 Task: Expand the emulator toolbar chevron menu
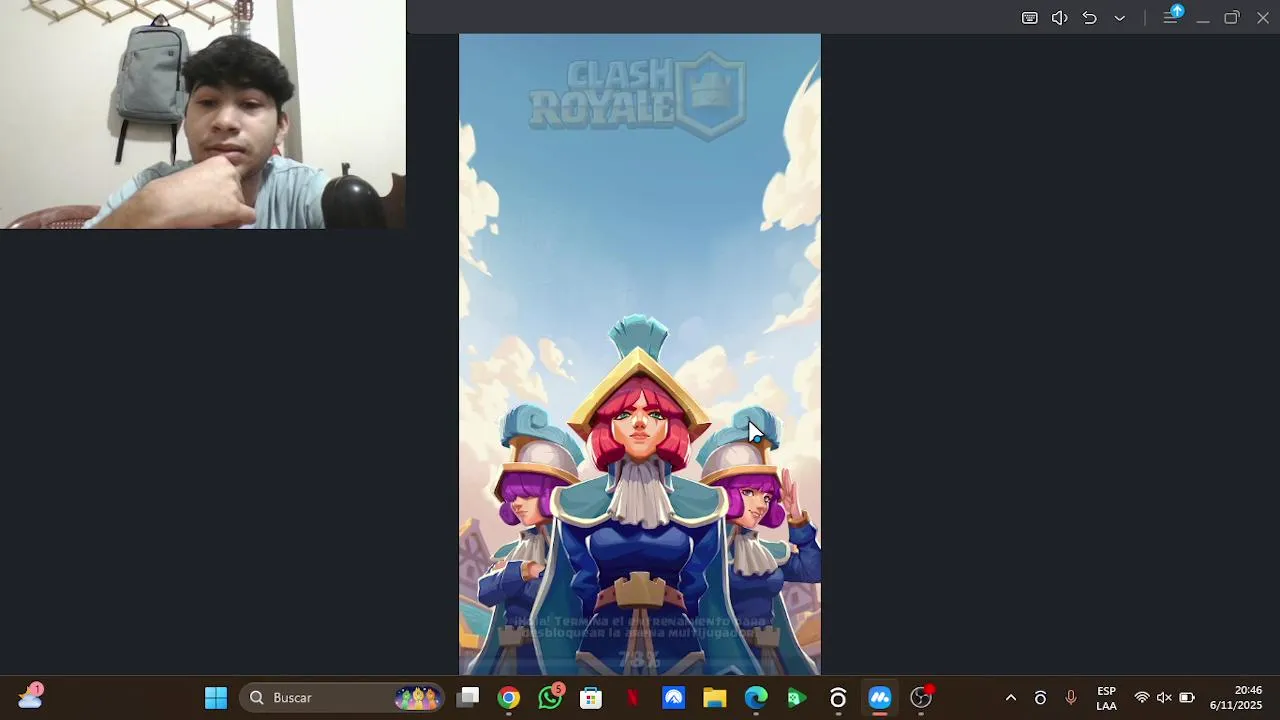point(1119,18)
